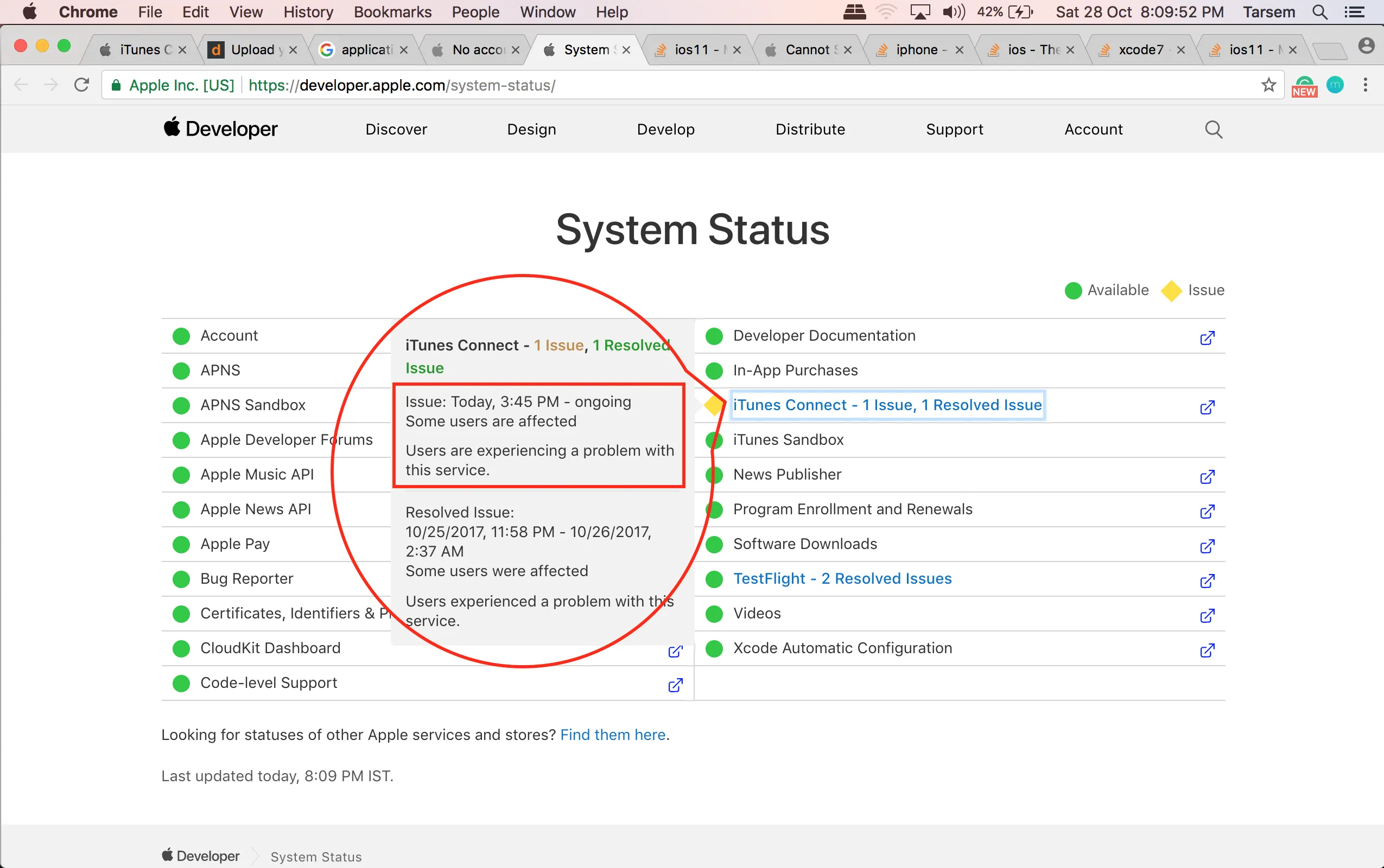Open external link icon for News Publisher

pos(1207,476)
